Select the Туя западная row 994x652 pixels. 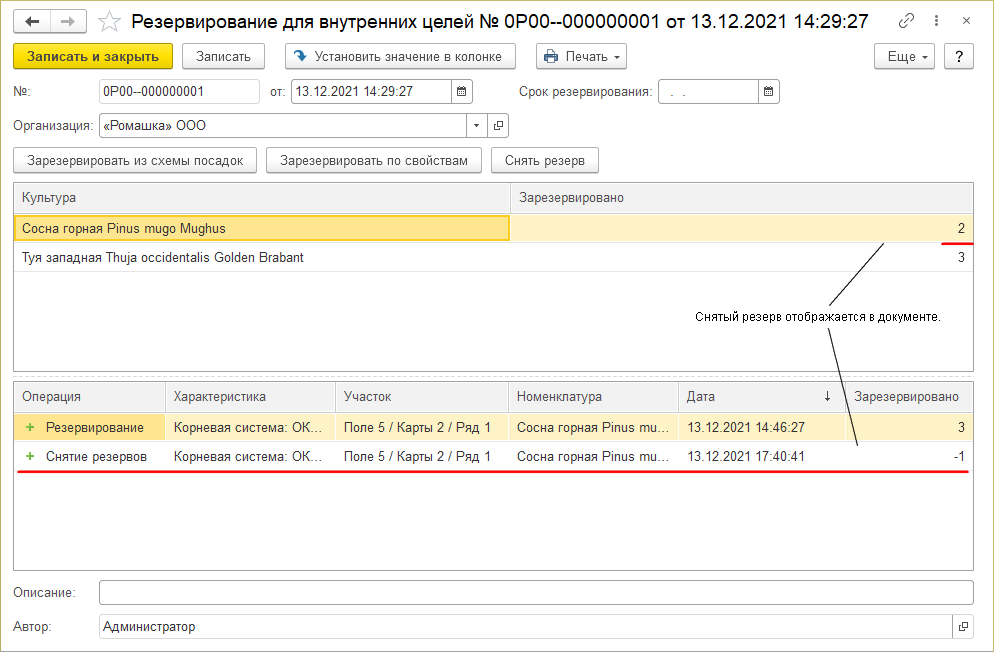163,258
